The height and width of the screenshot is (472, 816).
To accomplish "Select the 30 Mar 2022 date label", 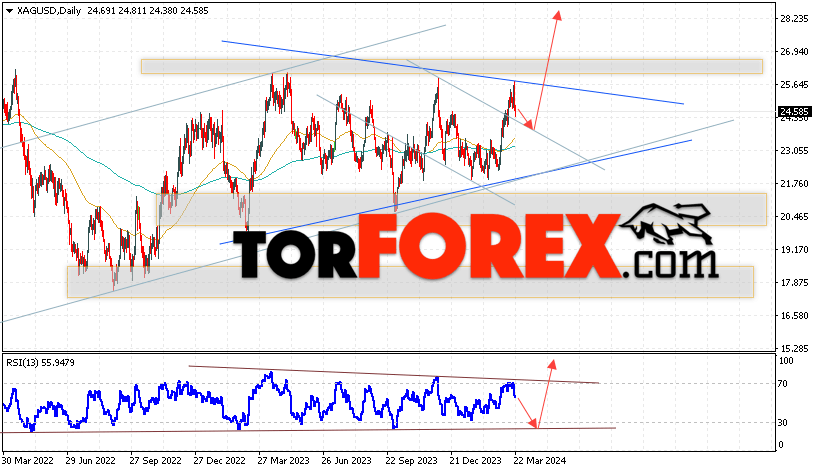I will coord(28,461).
